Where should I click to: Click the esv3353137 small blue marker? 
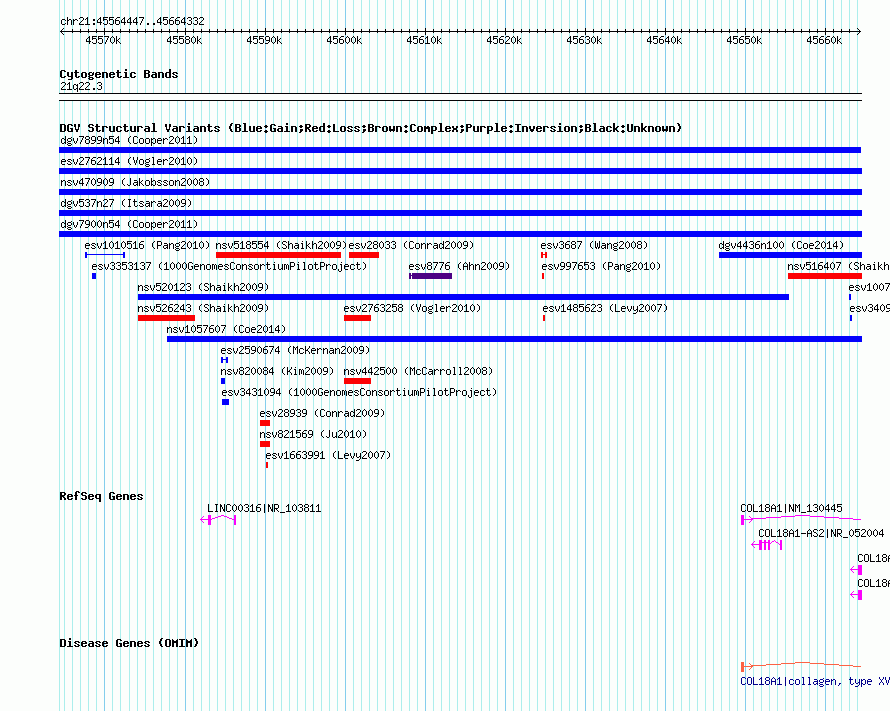pyautogui.click(x=94, y=276)
